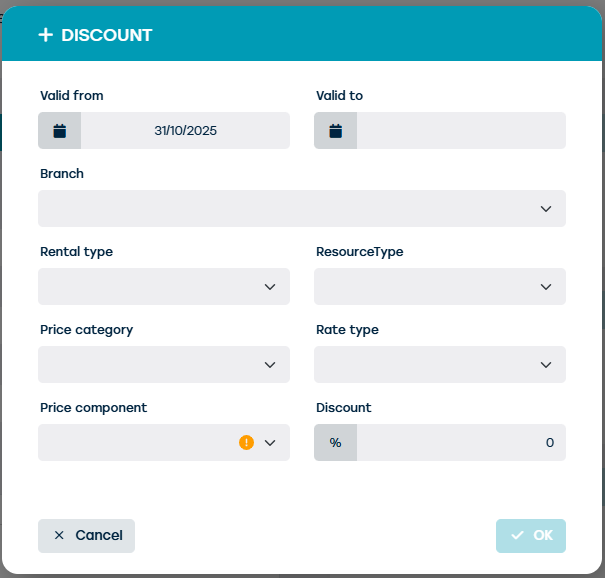
Task: Confirm with the OK button
Action: coord(531,535)
